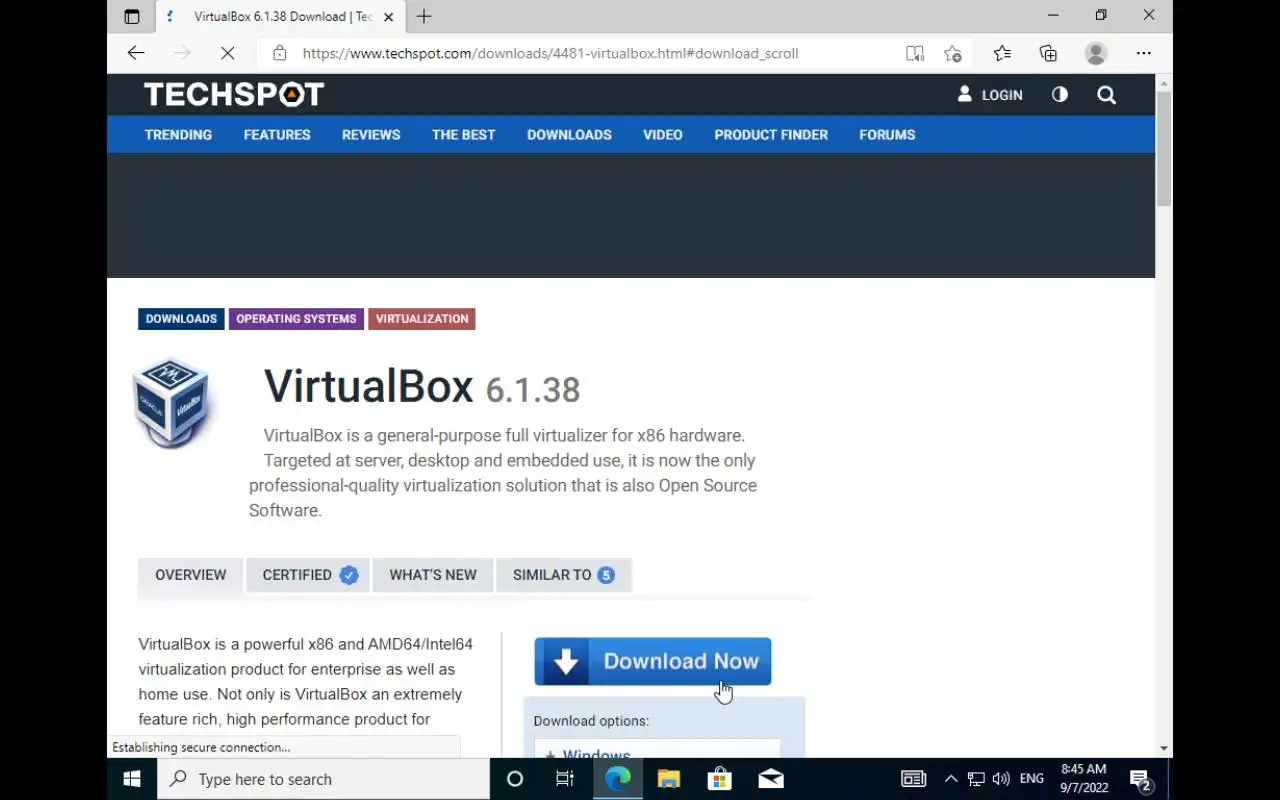The height and width of the screenshot is (800, 1280).
Task: Open the Favorites list
Action: point(1002,53)
